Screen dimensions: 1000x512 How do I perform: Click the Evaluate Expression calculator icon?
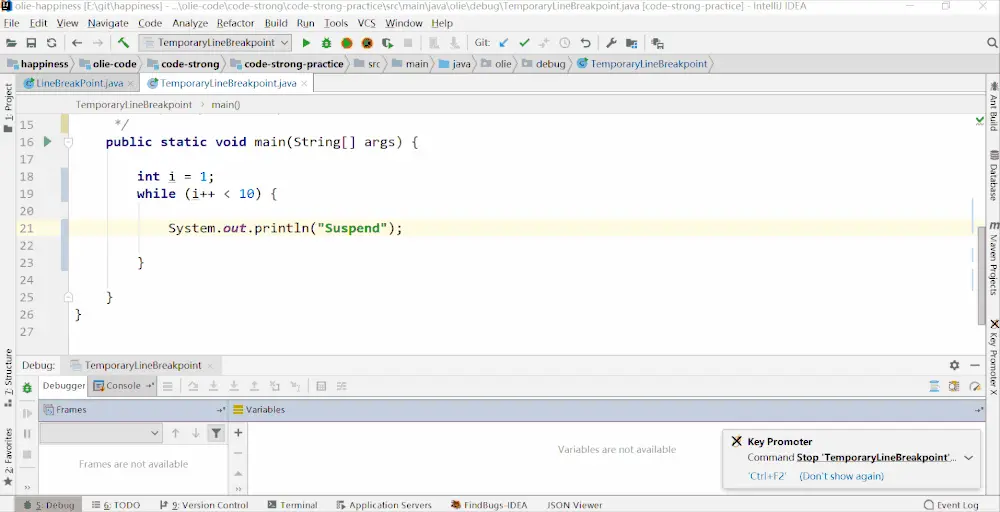pyautogui.click(x=321, y=386)
